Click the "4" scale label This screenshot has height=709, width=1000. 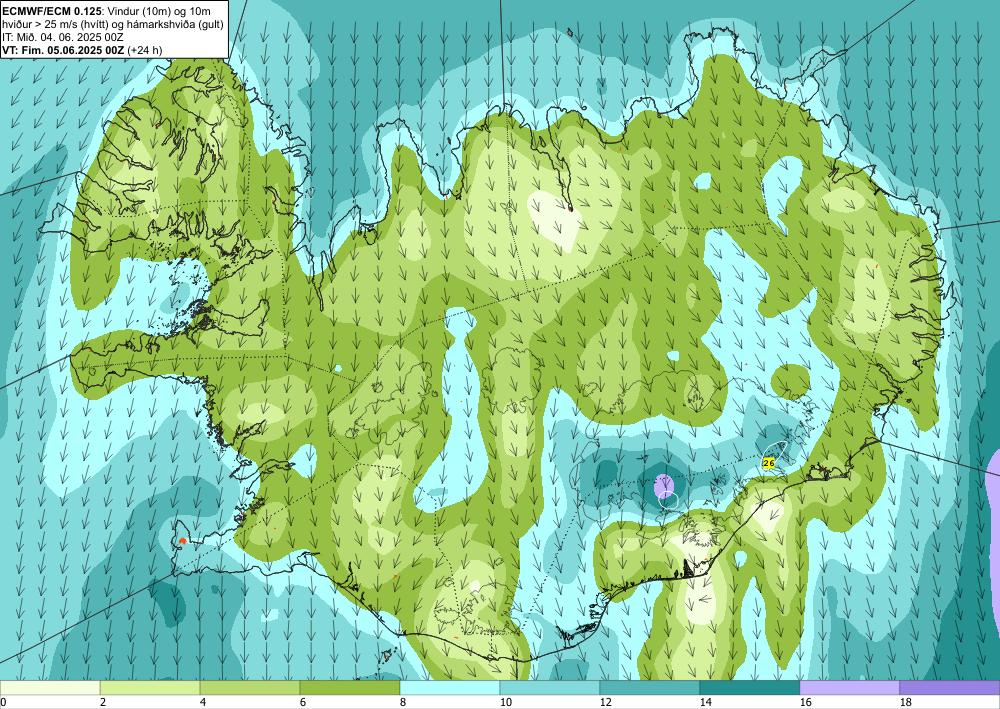pos(203,702)
